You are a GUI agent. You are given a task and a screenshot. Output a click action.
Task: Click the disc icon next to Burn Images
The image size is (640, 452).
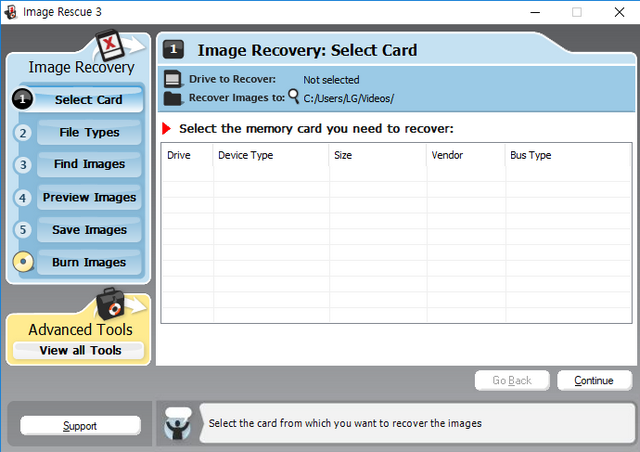pos(23,261)
